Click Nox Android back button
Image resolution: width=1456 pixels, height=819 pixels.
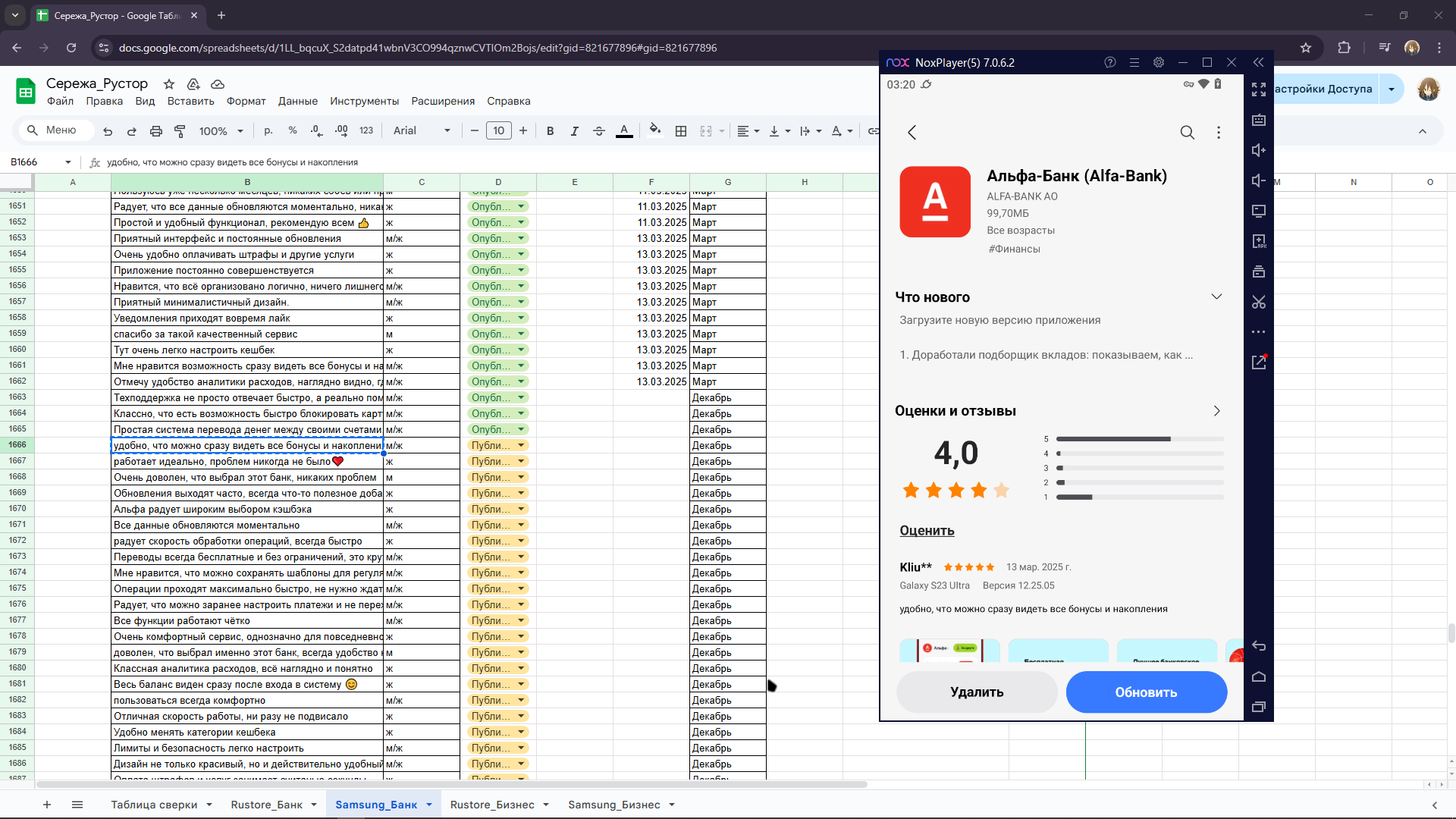coord(1259,646)
